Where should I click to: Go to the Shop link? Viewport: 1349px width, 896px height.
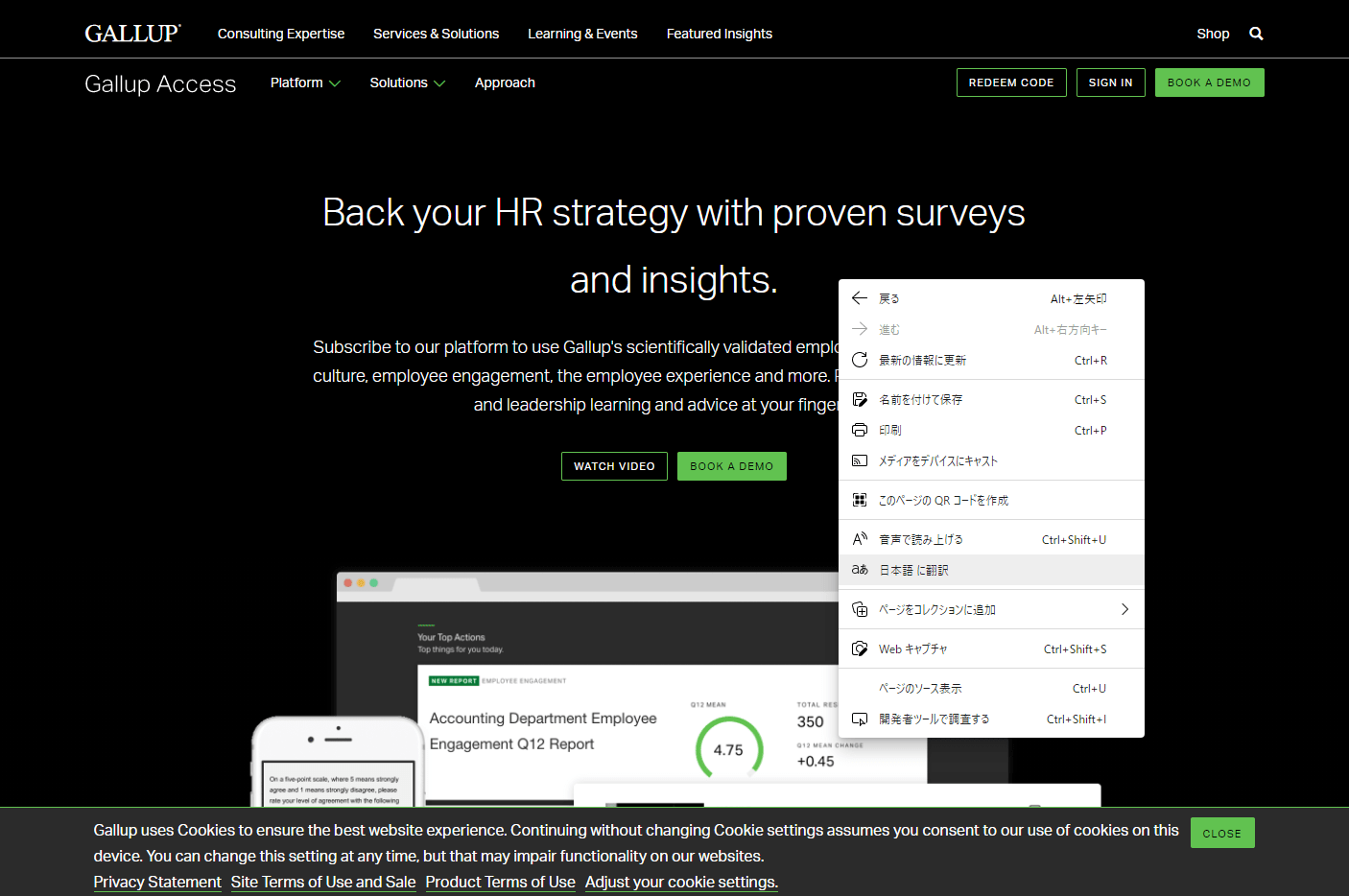click(x=1213, y=34)
